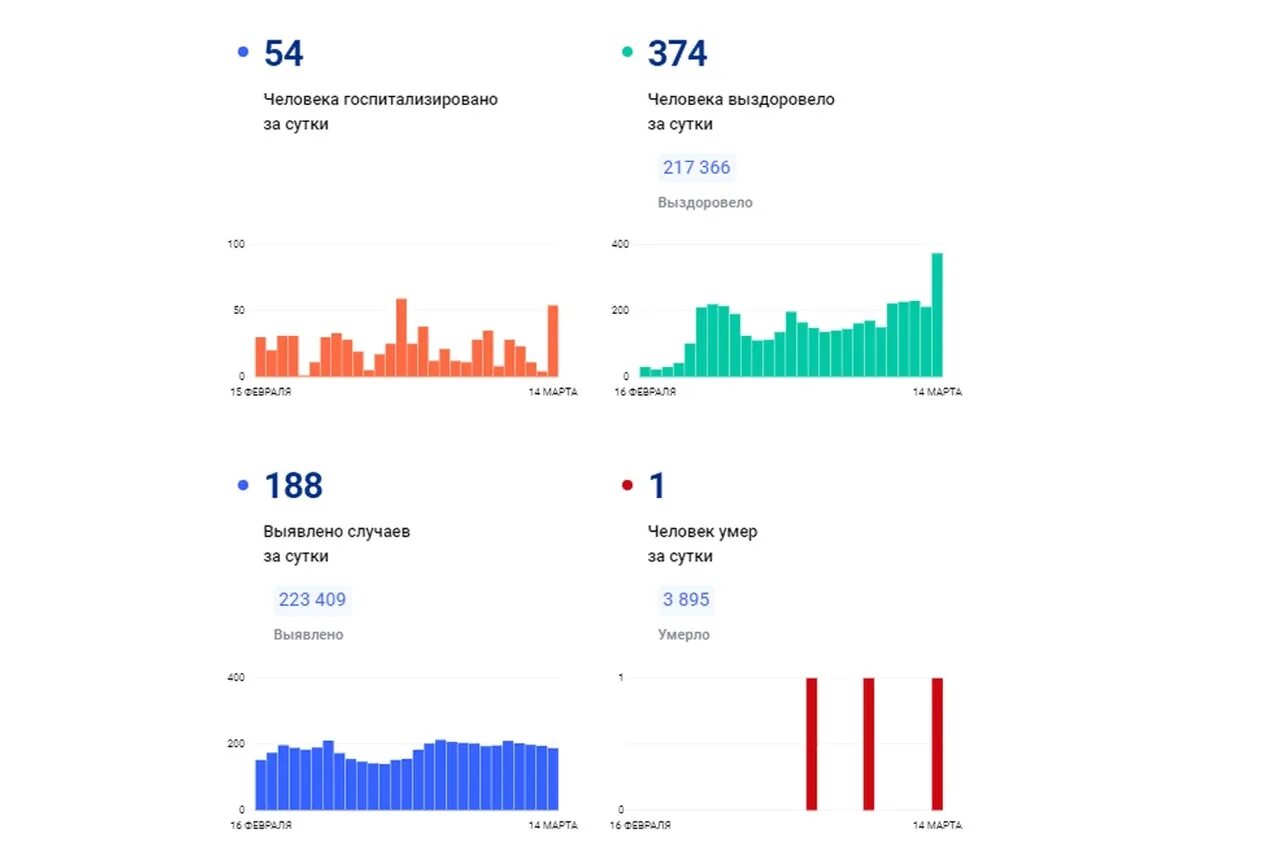Viewport: 1280px width, 853px height.
Task: Click the total deaths badge 3 895
Action: click(x=686, y=600)
